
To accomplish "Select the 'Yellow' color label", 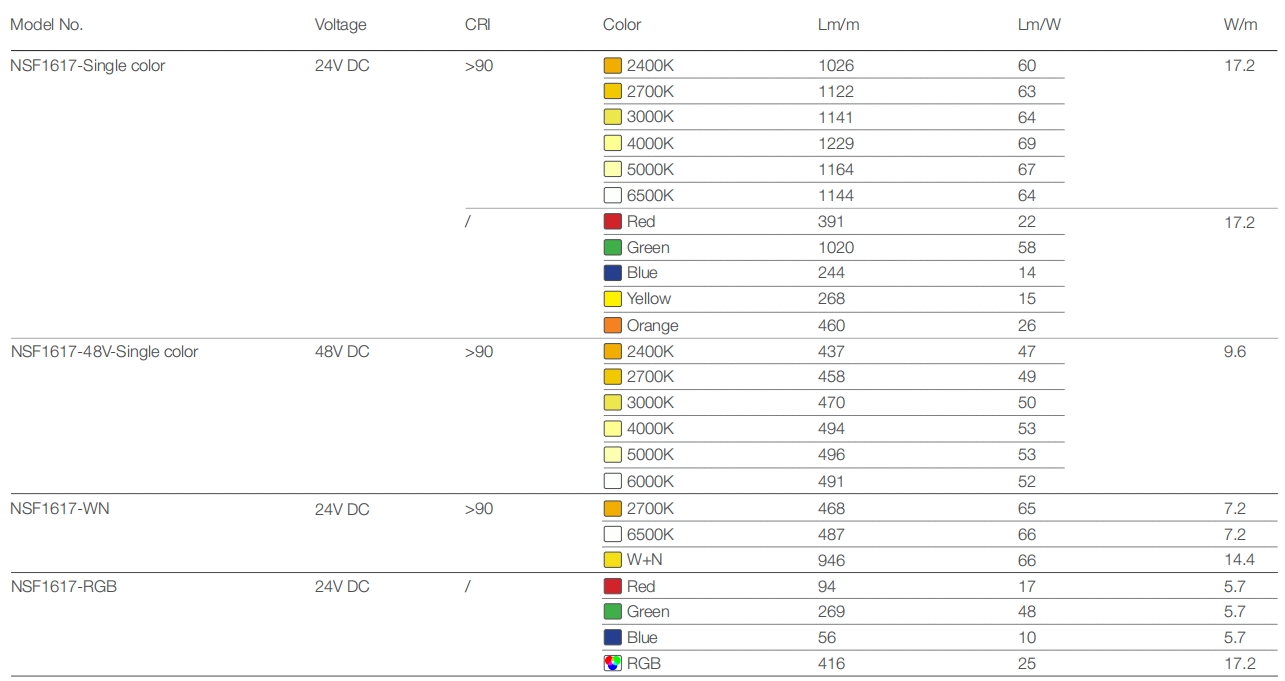I will point(649,299).
